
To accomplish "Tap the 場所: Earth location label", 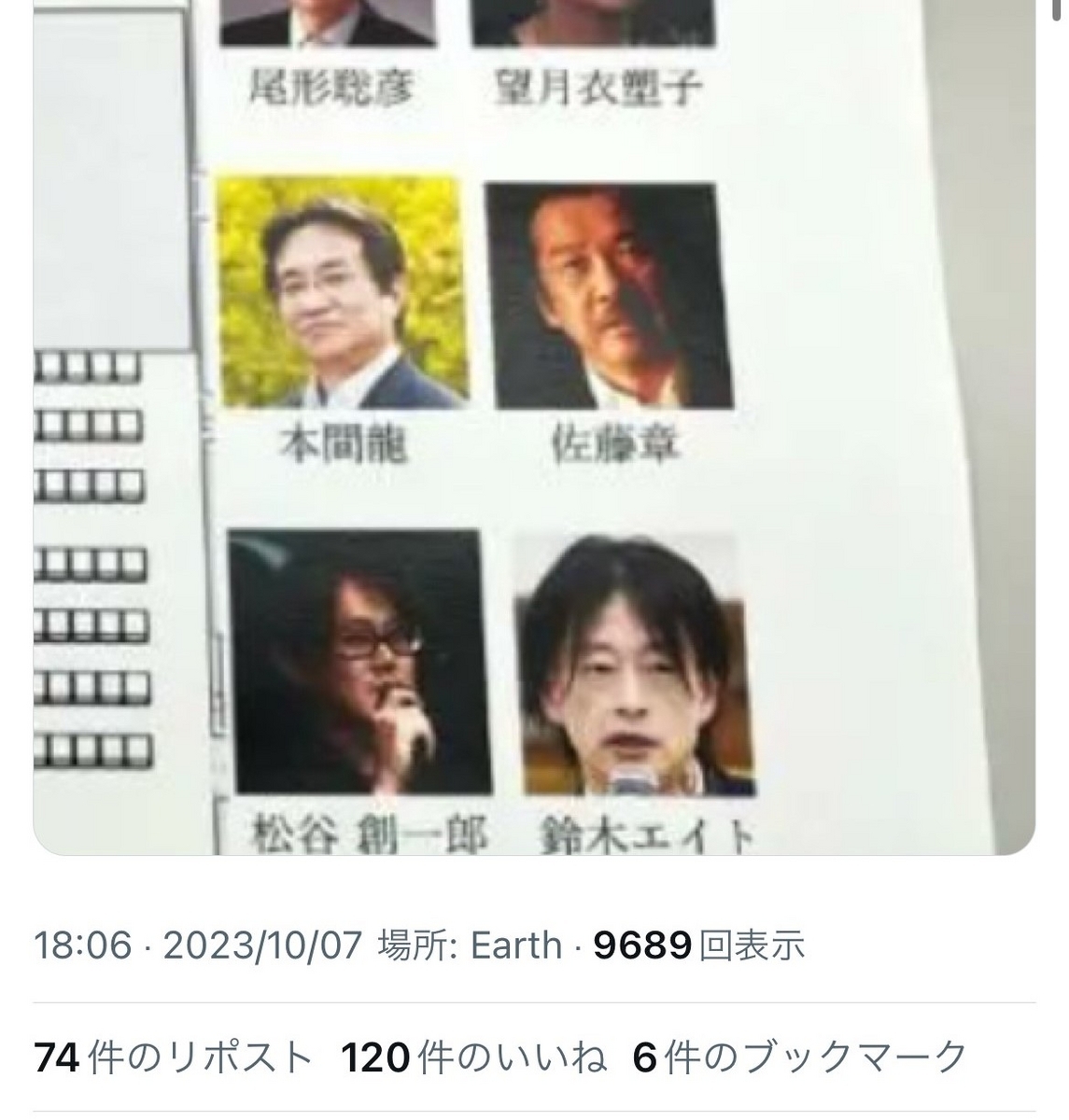I will coord(470,946).
